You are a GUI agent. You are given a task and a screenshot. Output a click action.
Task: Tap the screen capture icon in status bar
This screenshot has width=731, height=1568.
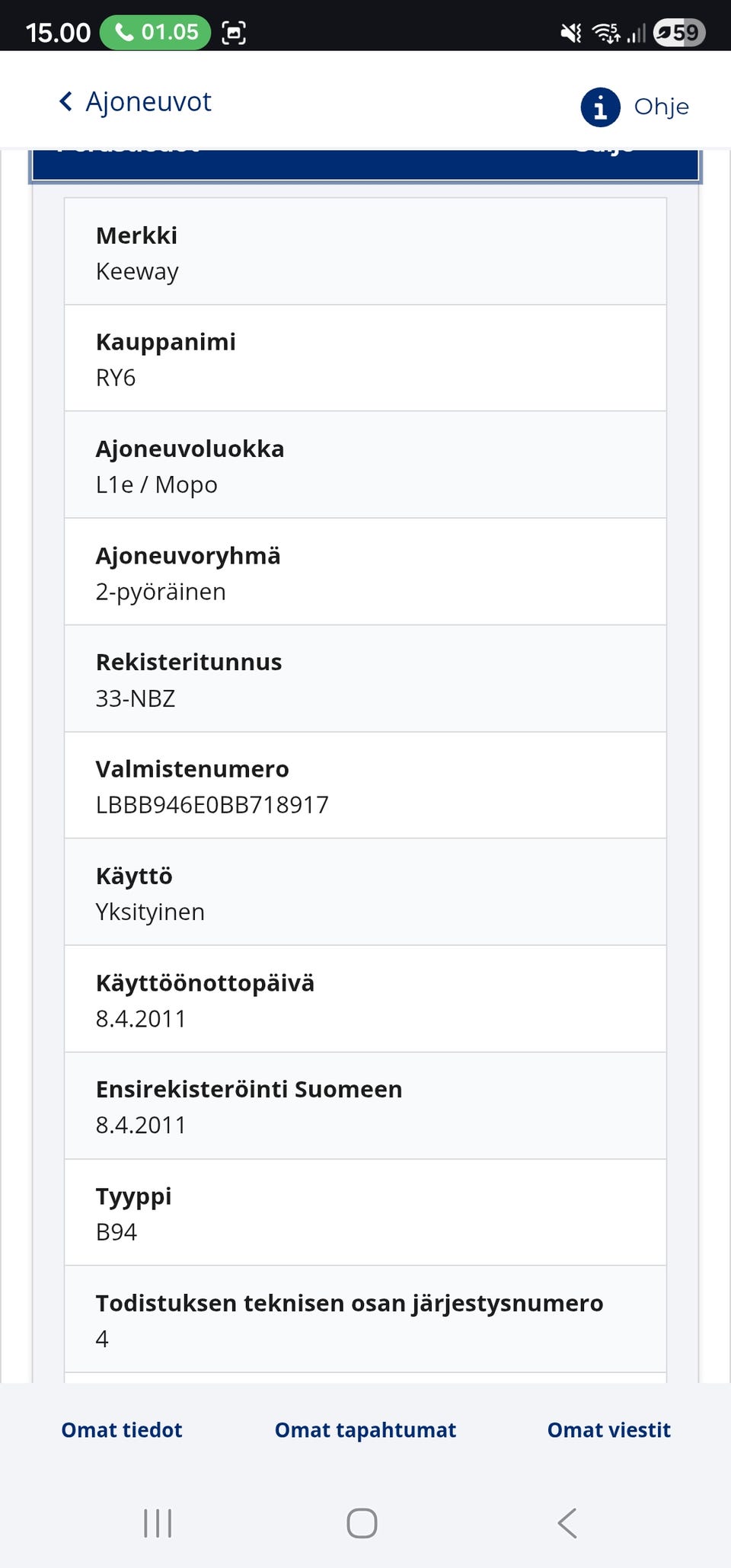[235, 32]
